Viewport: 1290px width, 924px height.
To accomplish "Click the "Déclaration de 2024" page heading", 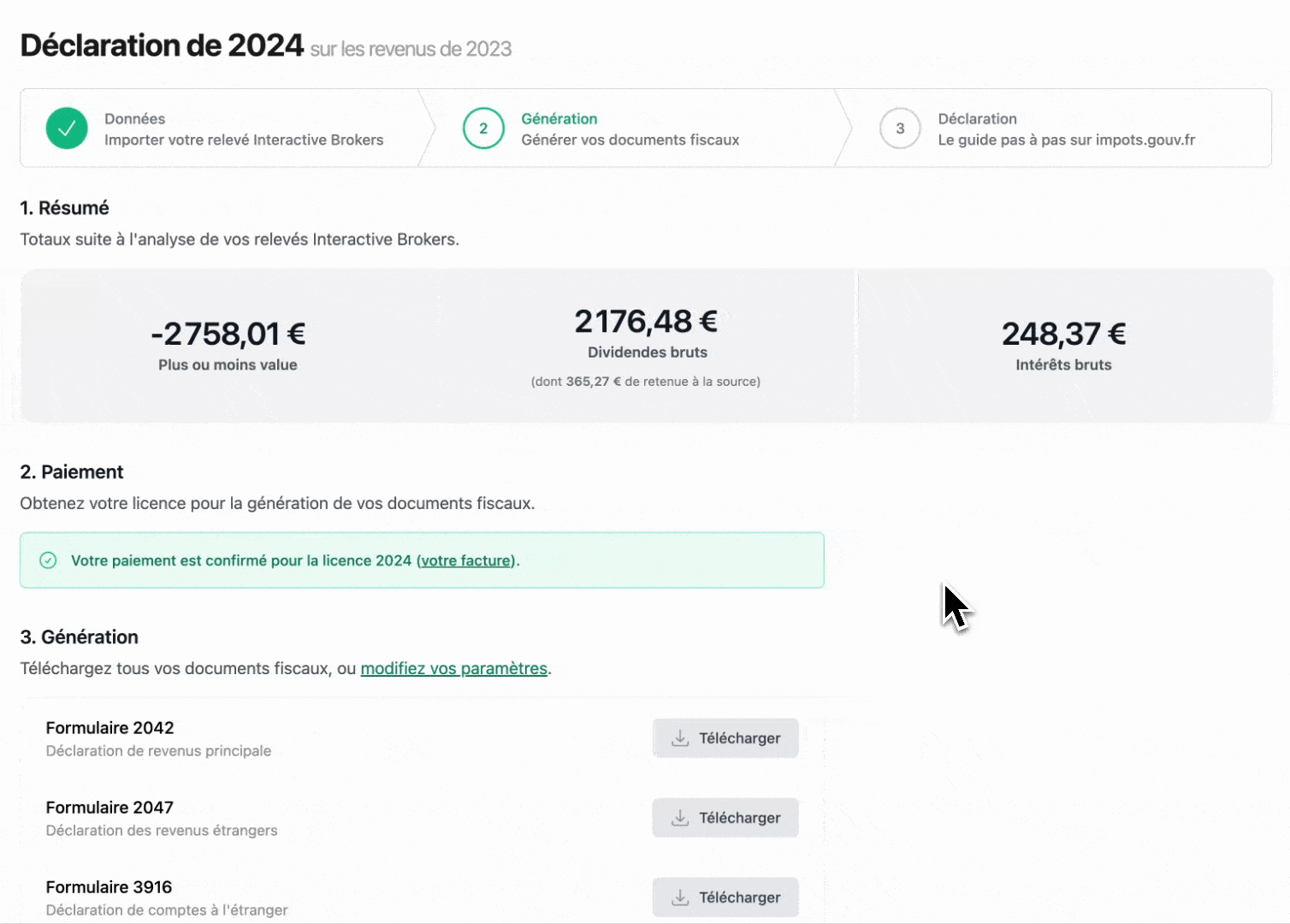I will [162, 45].
